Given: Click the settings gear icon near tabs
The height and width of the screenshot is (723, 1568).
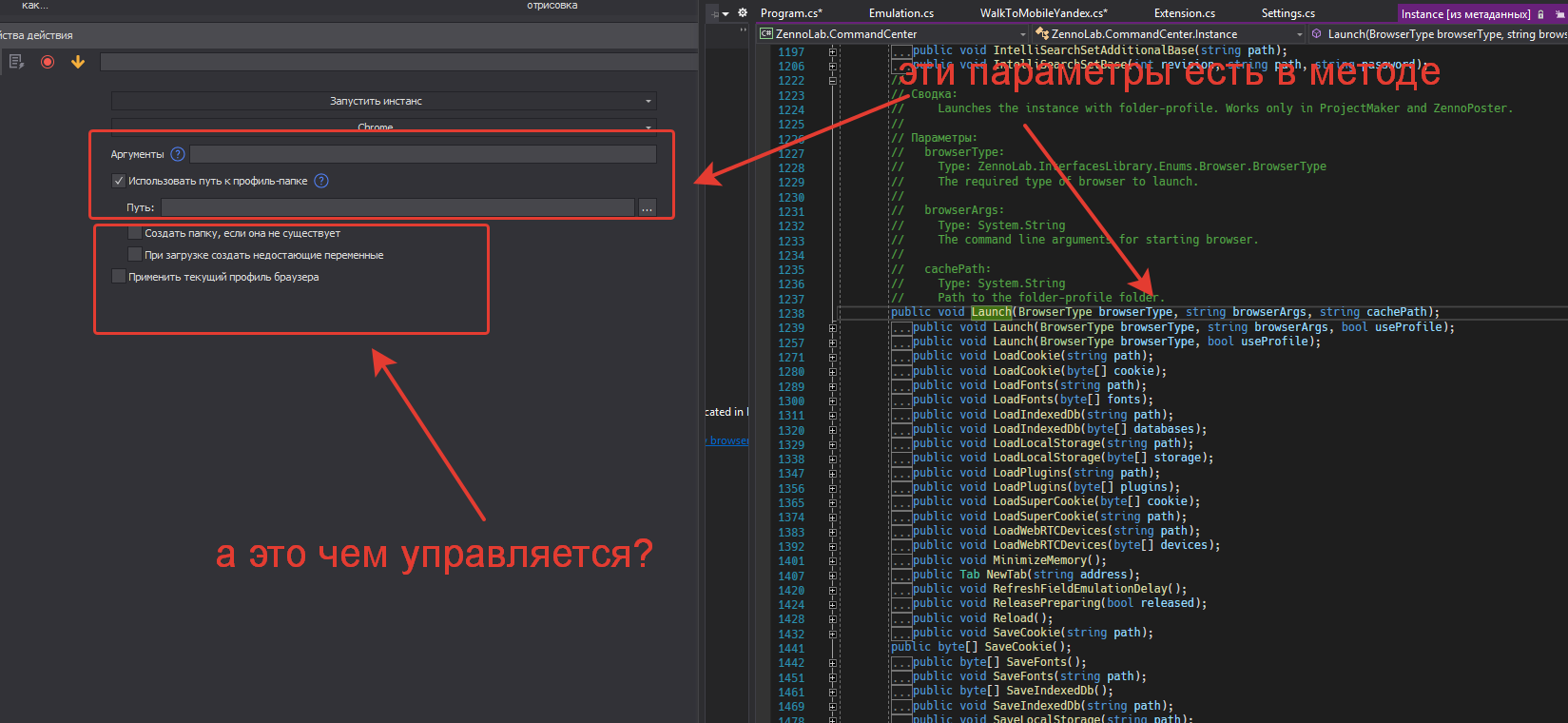Looking at the screenshot, I should point(743,13).
